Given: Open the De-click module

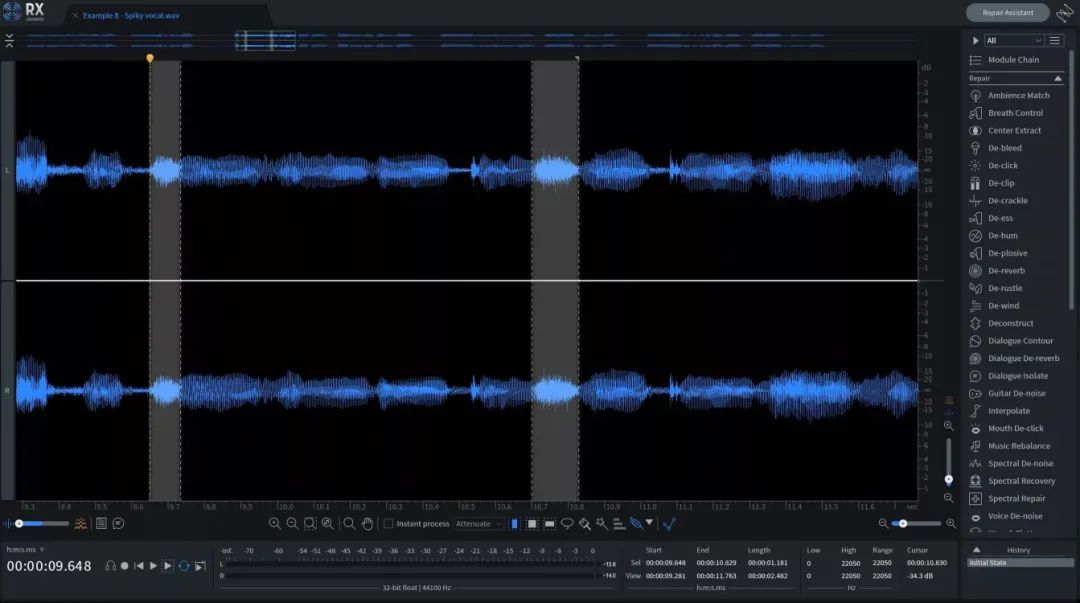Looking at the screenshot, I should (993, 165).
